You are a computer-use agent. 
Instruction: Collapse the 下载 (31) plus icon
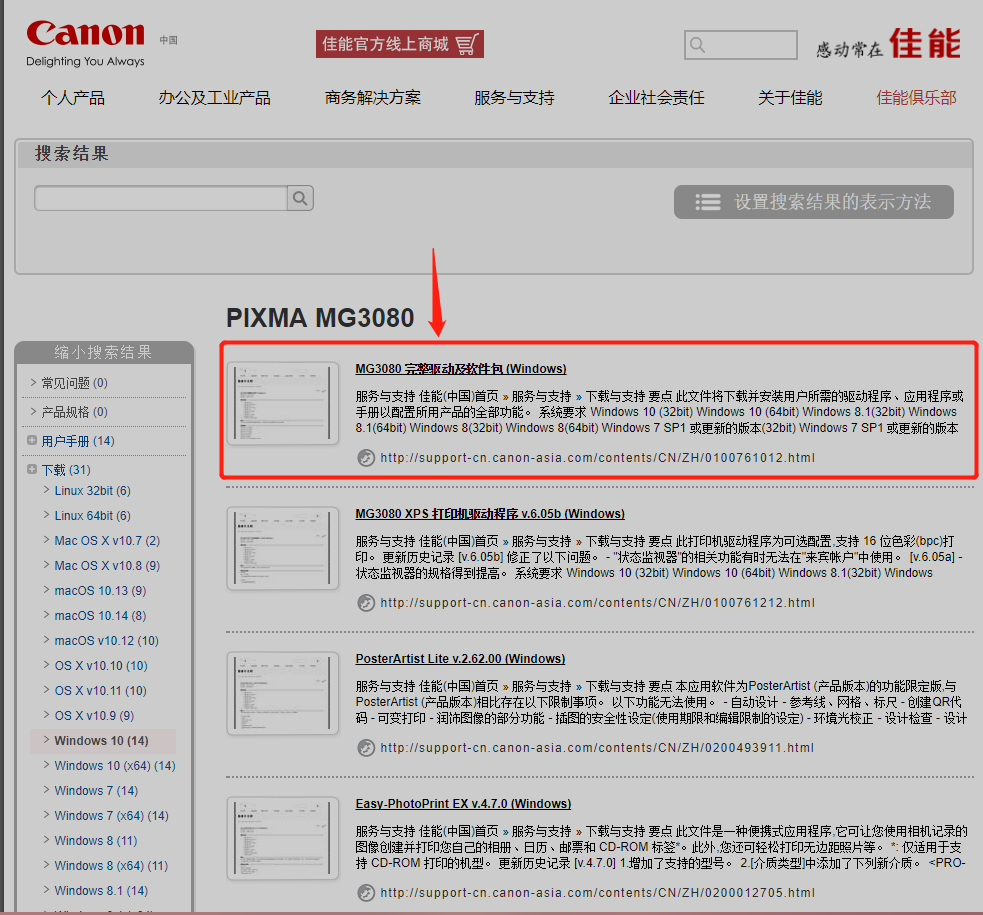pos(31,469)
